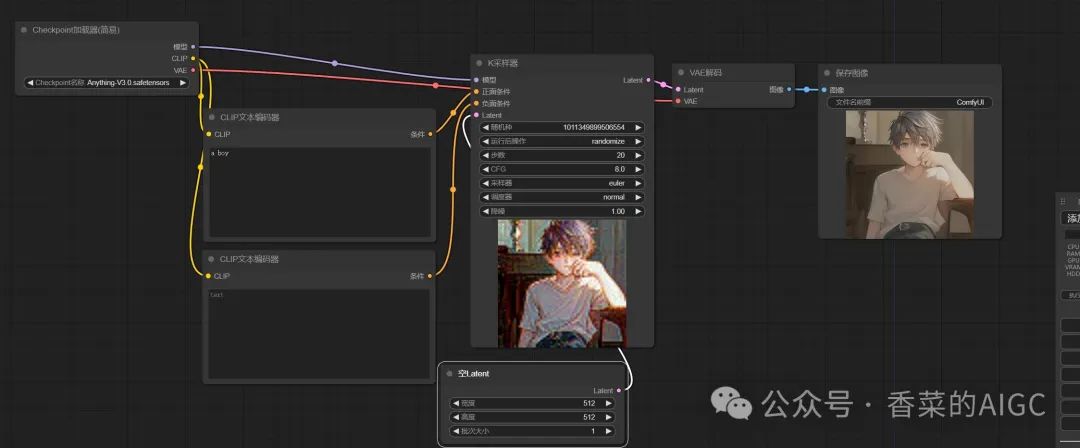Click the 步数 value 20

point(621,155)
